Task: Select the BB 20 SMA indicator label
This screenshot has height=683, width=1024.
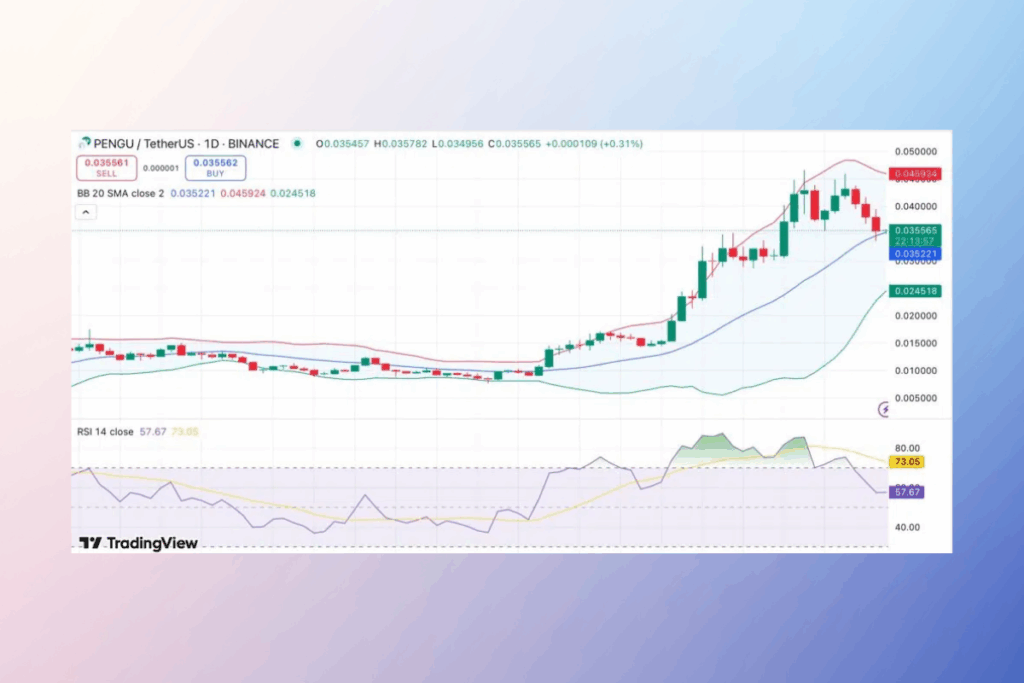Action: coord(121,192)
